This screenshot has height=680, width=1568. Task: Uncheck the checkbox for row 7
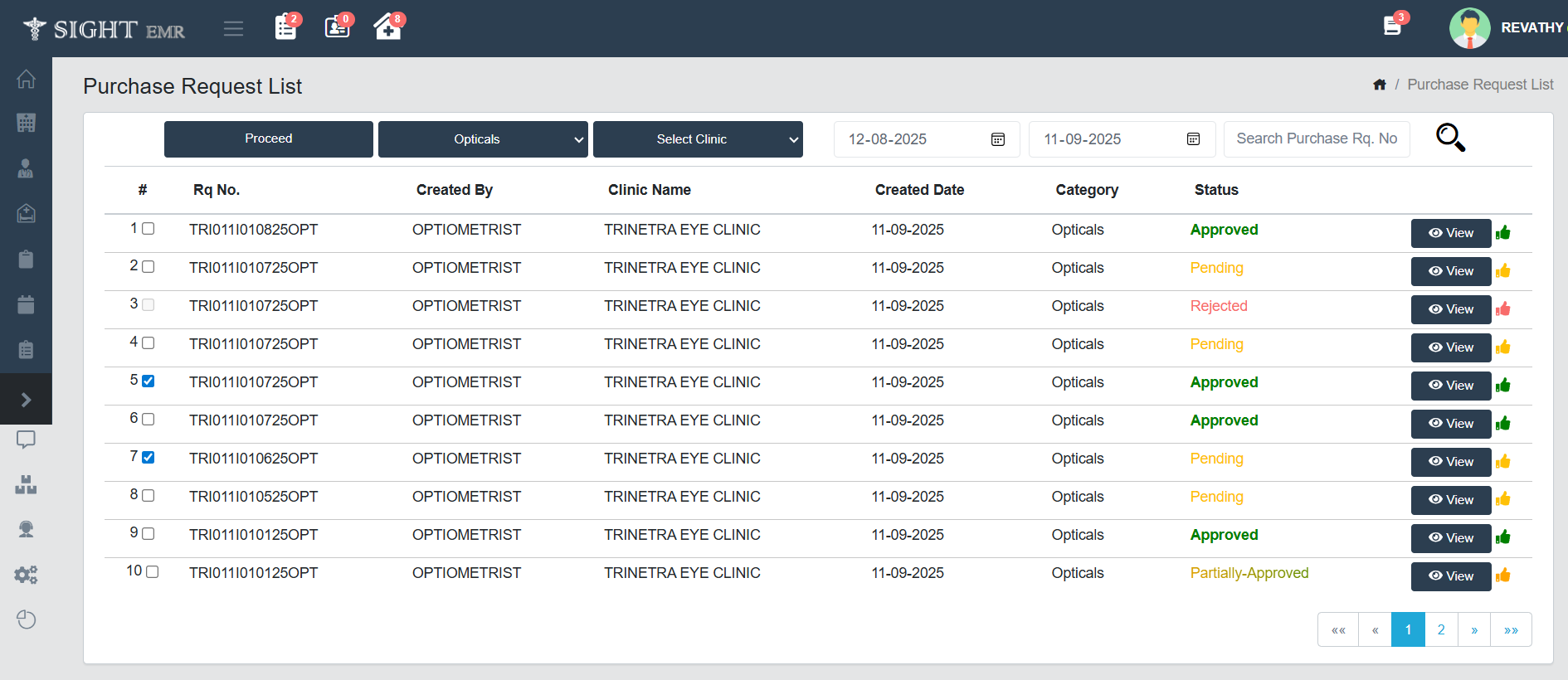[x=149, y=458]
